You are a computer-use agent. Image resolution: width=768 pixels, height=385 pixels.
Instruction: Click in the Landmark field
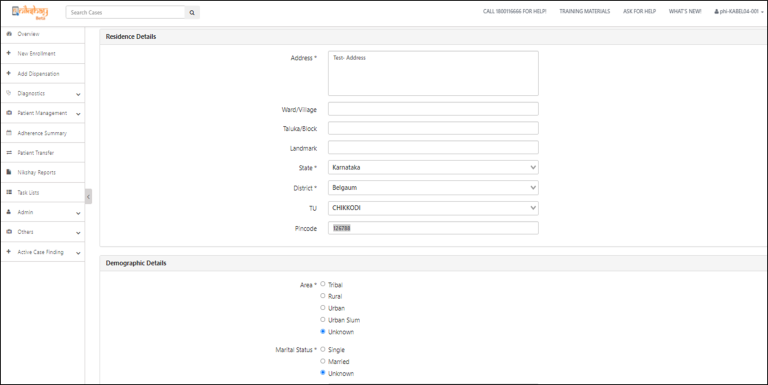pyautogui.click(x=433, y=147)
